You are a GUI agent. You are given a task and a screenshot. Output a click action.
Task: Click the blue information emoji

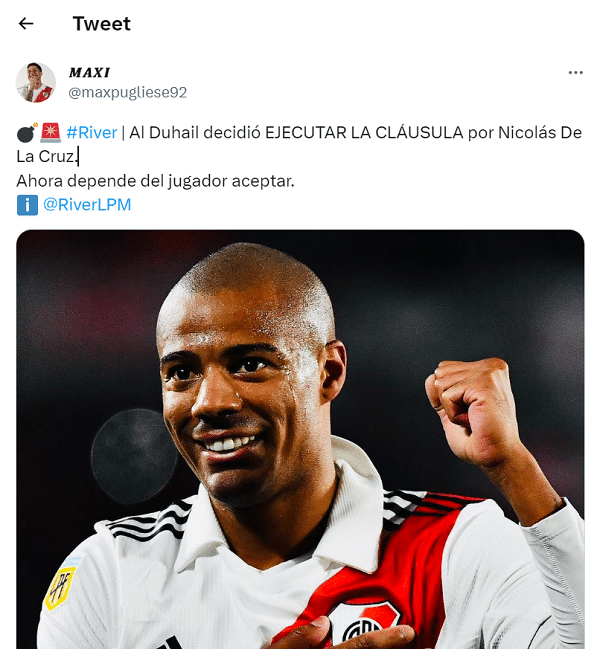pyautogui.click(x=27, y=205)
